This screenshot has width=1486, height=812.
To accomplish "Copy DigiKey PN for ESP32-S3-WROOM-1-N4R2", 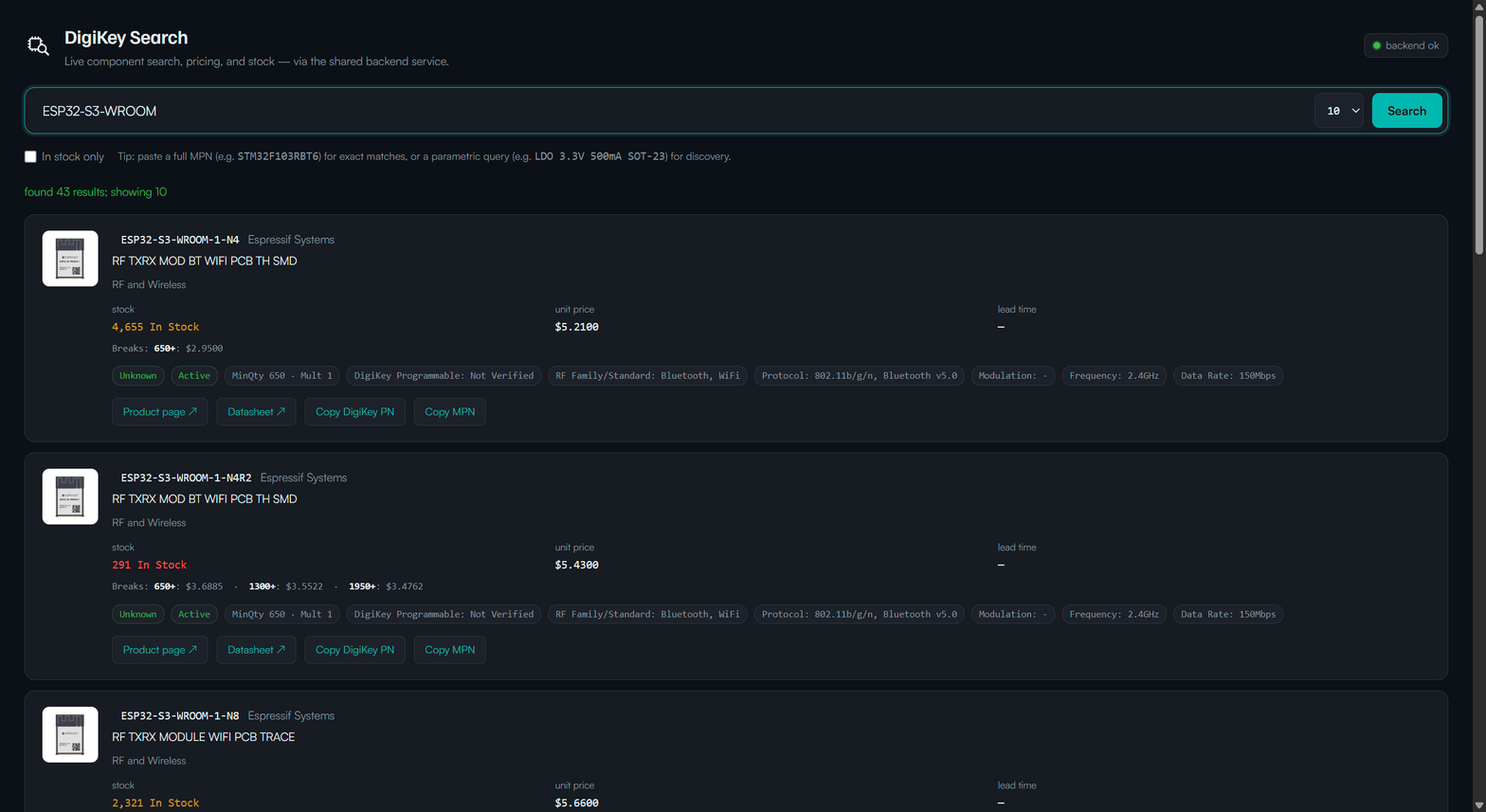I will [354, 650].
